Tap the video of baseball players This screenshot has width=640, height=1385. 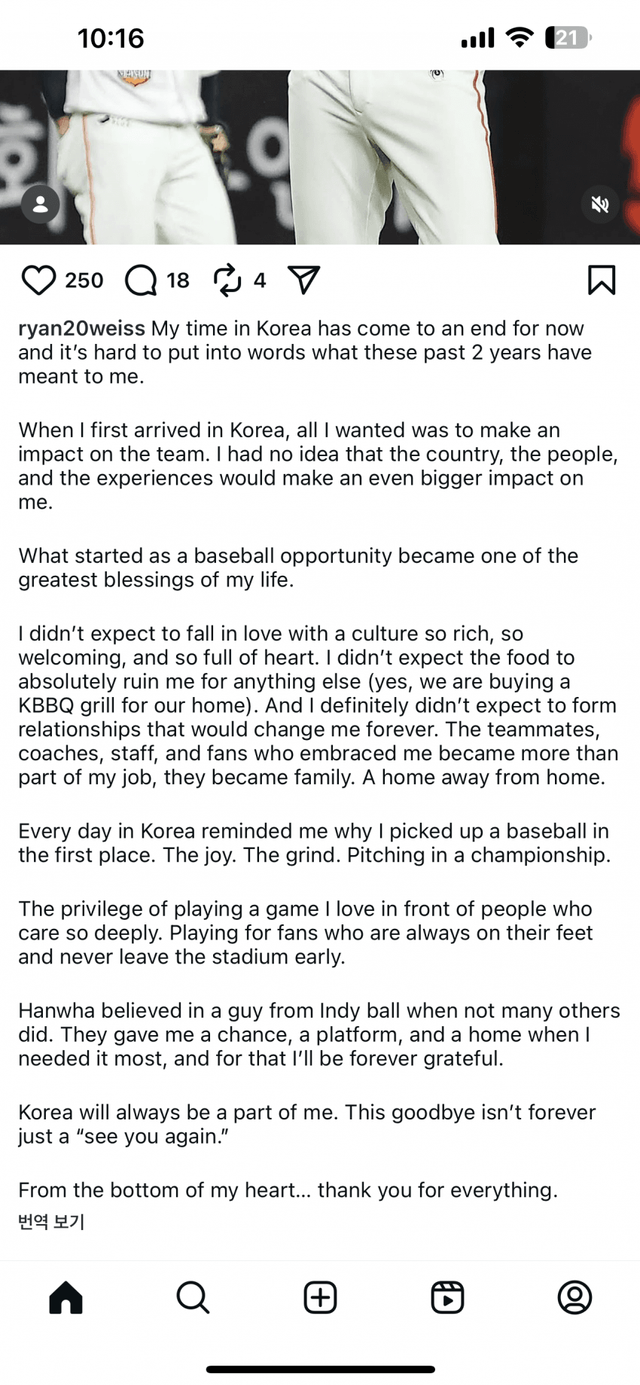click(x=320, y=150)
